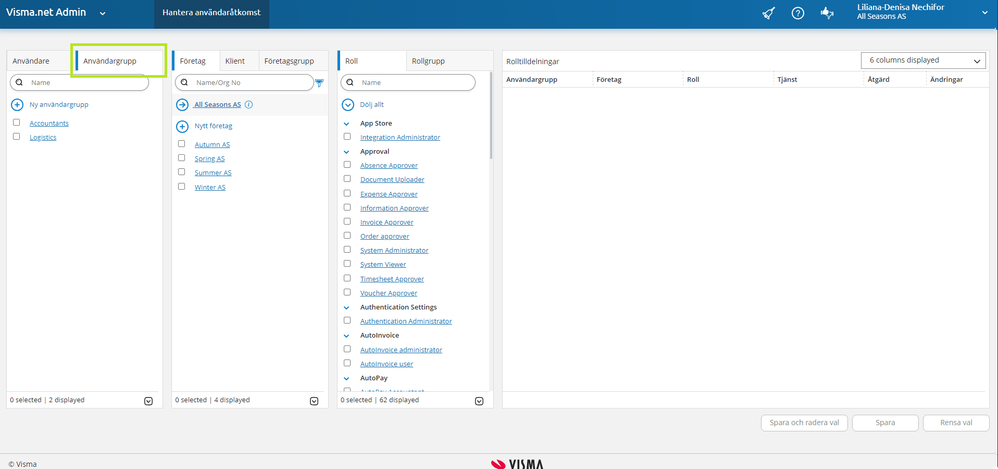Check the Invoice Approver role checkbox
Viewport: 998px width, 469px height.
tap(347, 221)
